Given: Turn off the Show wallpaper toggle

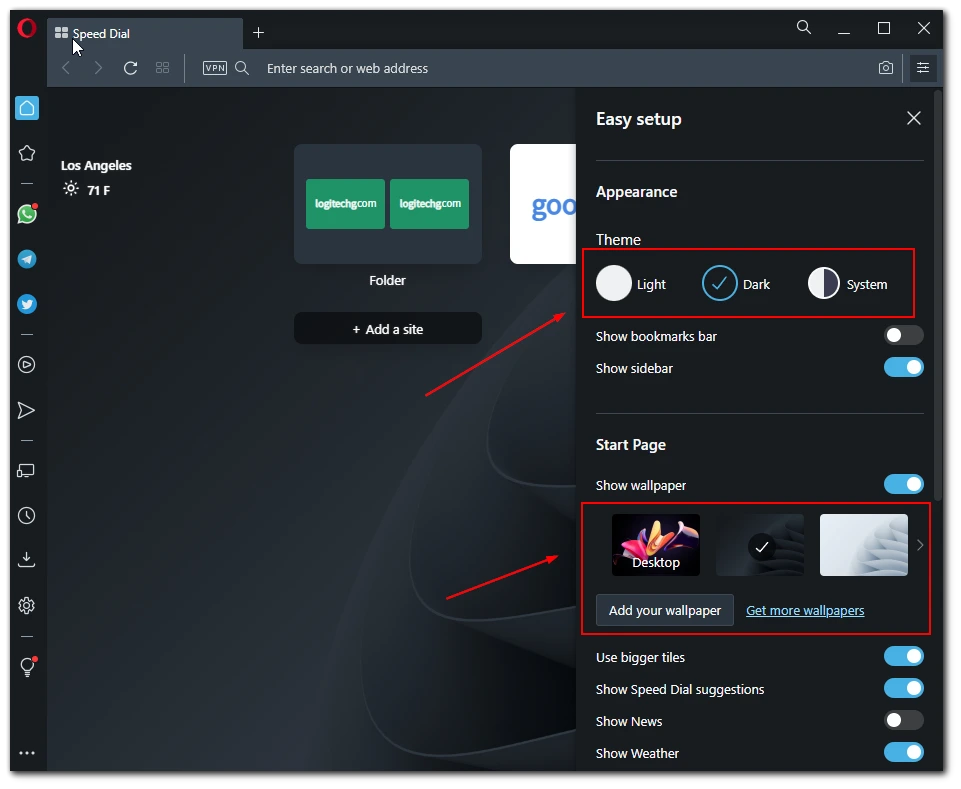Looking at the screenshot, I should click(x=903, y=484).
